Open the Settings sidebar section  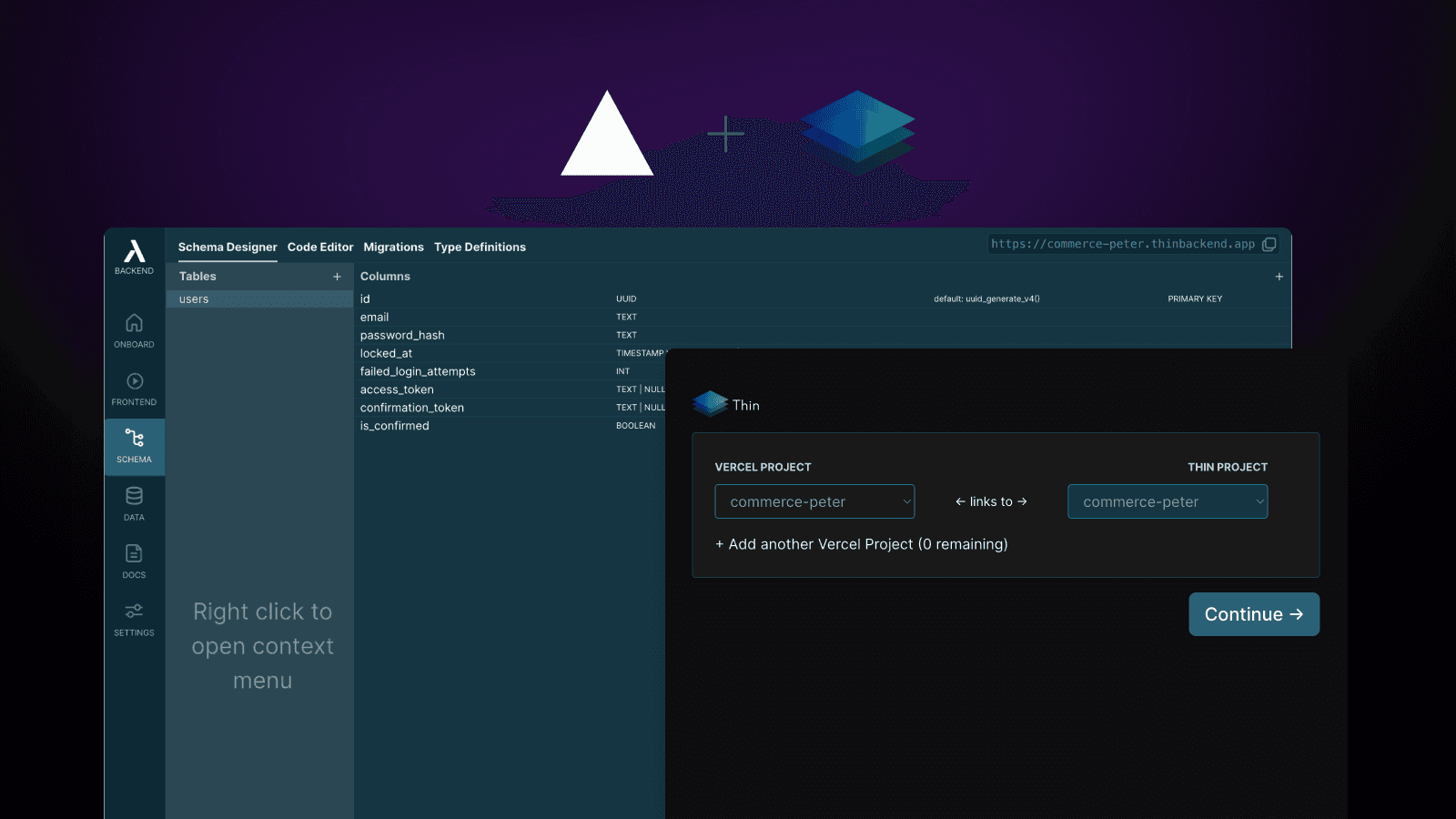(134, 619)
